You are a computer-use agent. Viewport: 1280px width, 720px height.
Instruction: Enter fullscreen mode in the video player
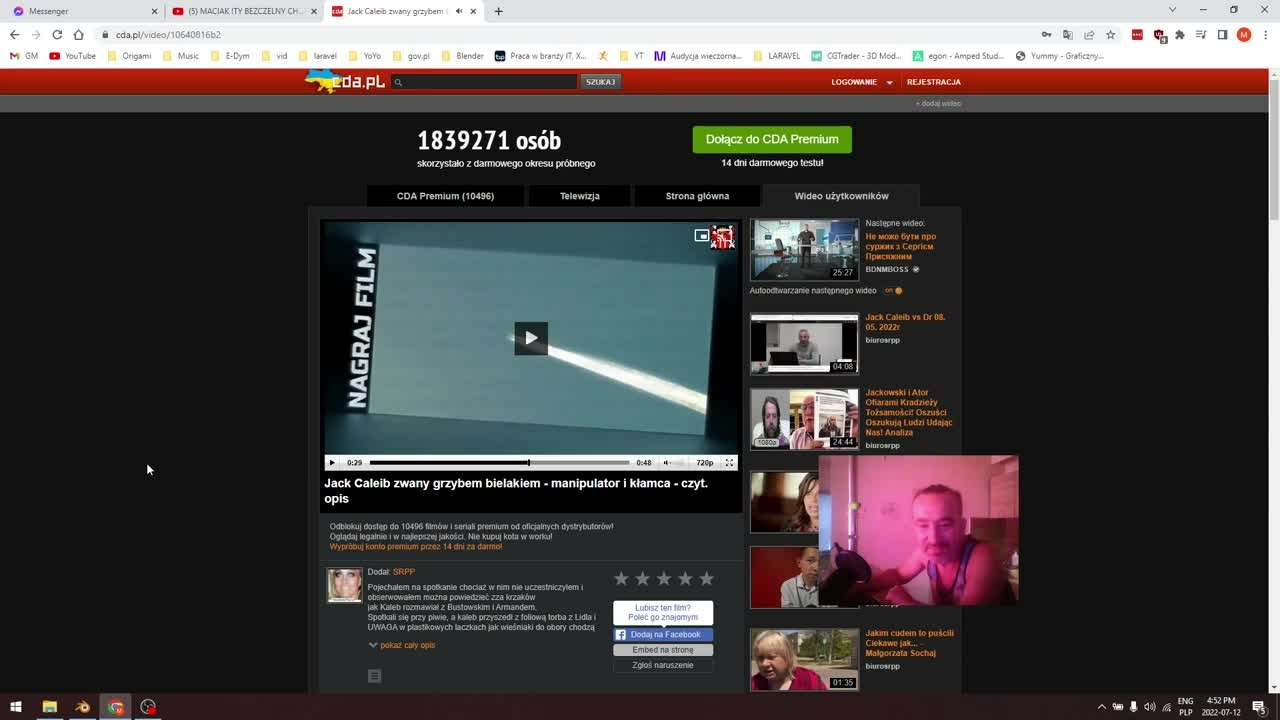coord(729,463)
